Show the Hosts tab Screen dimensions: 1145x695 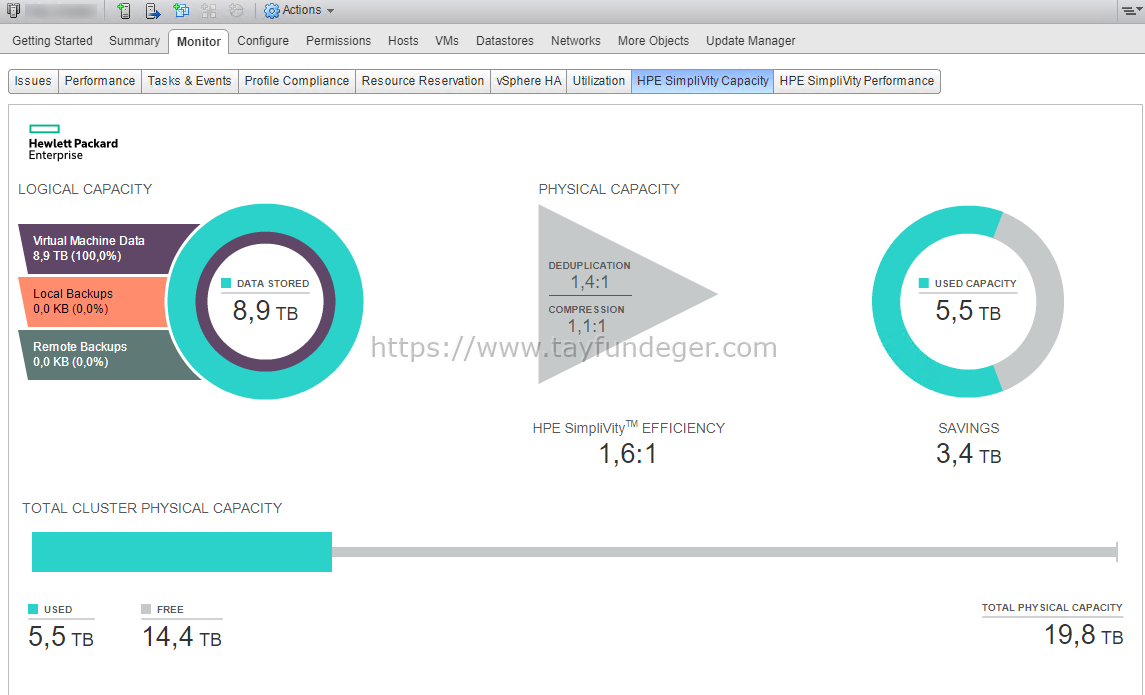403,41
